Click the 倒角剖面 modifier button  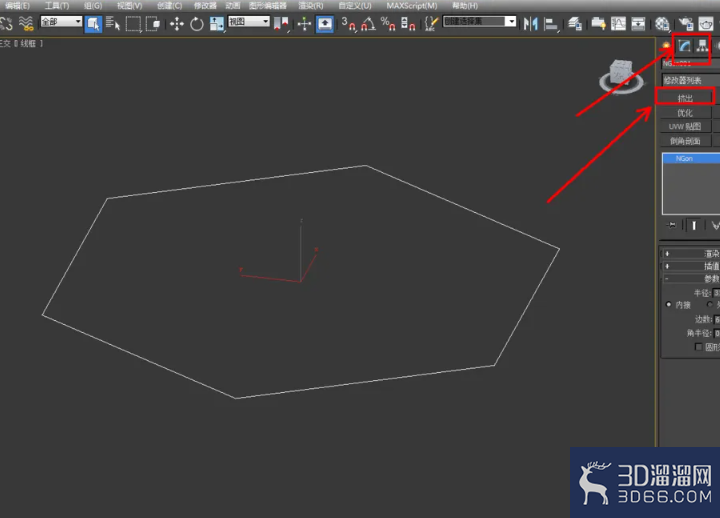(x=685, y=141)
